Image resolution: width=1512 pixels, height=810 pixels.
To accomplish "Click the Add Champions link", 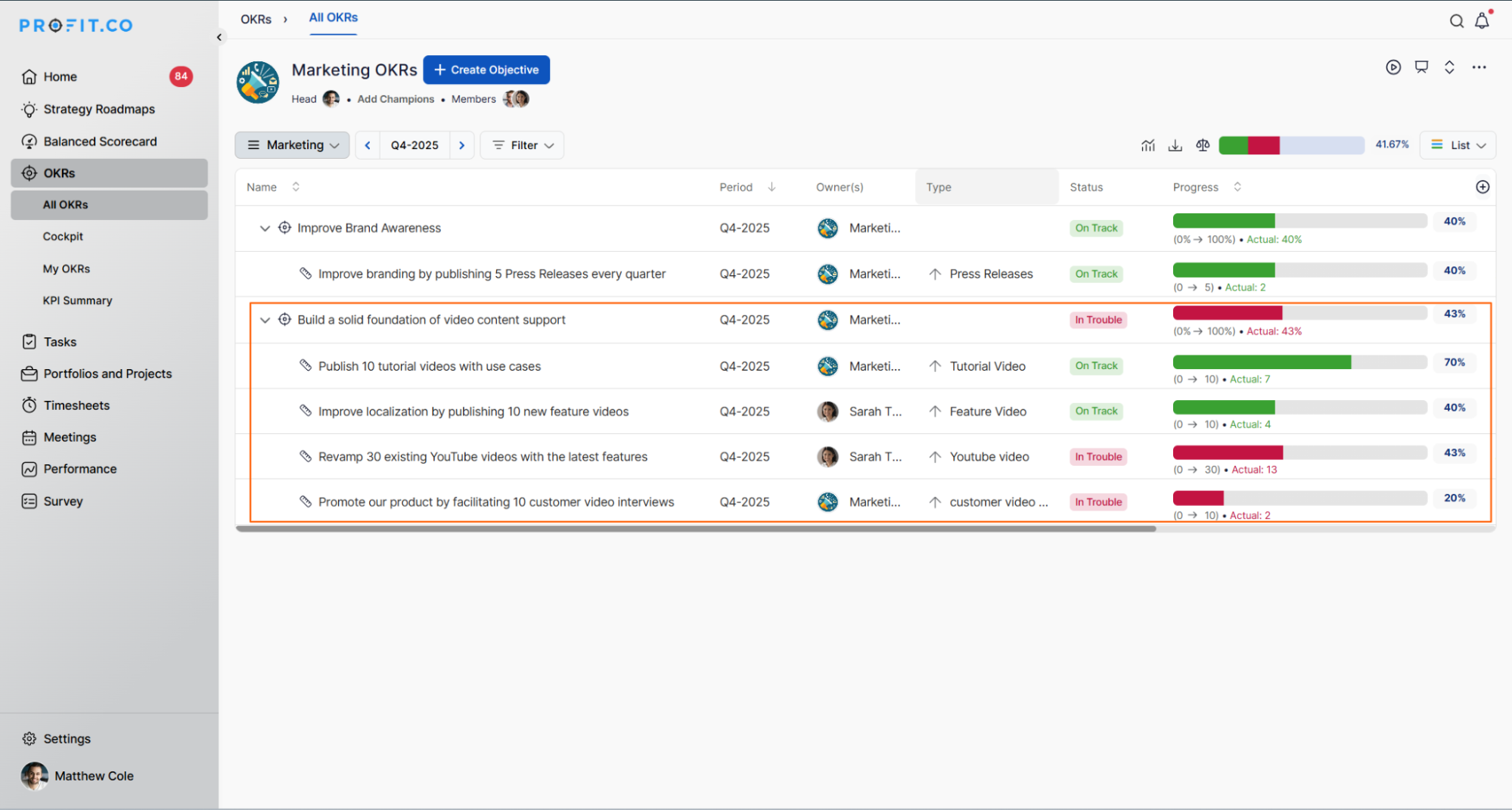I will pyautogui.click(x=396, y=99).
